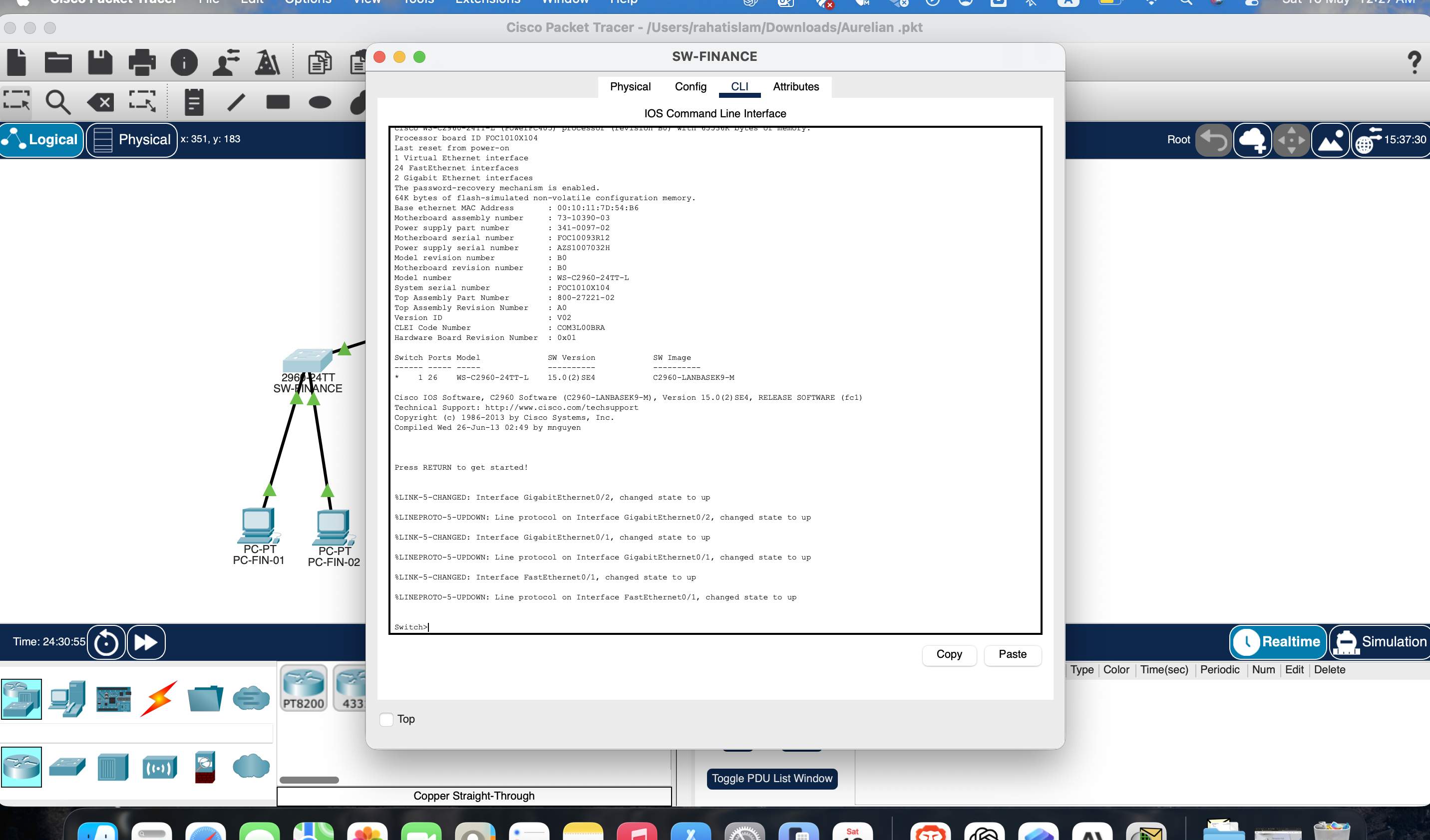Click the New file icon
The height and width of the screenshot is (840, 1430).
[x=16, y=62]
